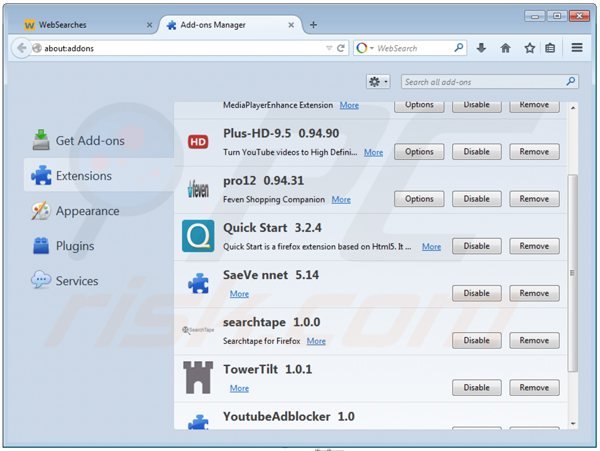Image resolution: width=600 pixels, height=451 pixels.
Task: Show bookmarks list icon
Action: 550,48
